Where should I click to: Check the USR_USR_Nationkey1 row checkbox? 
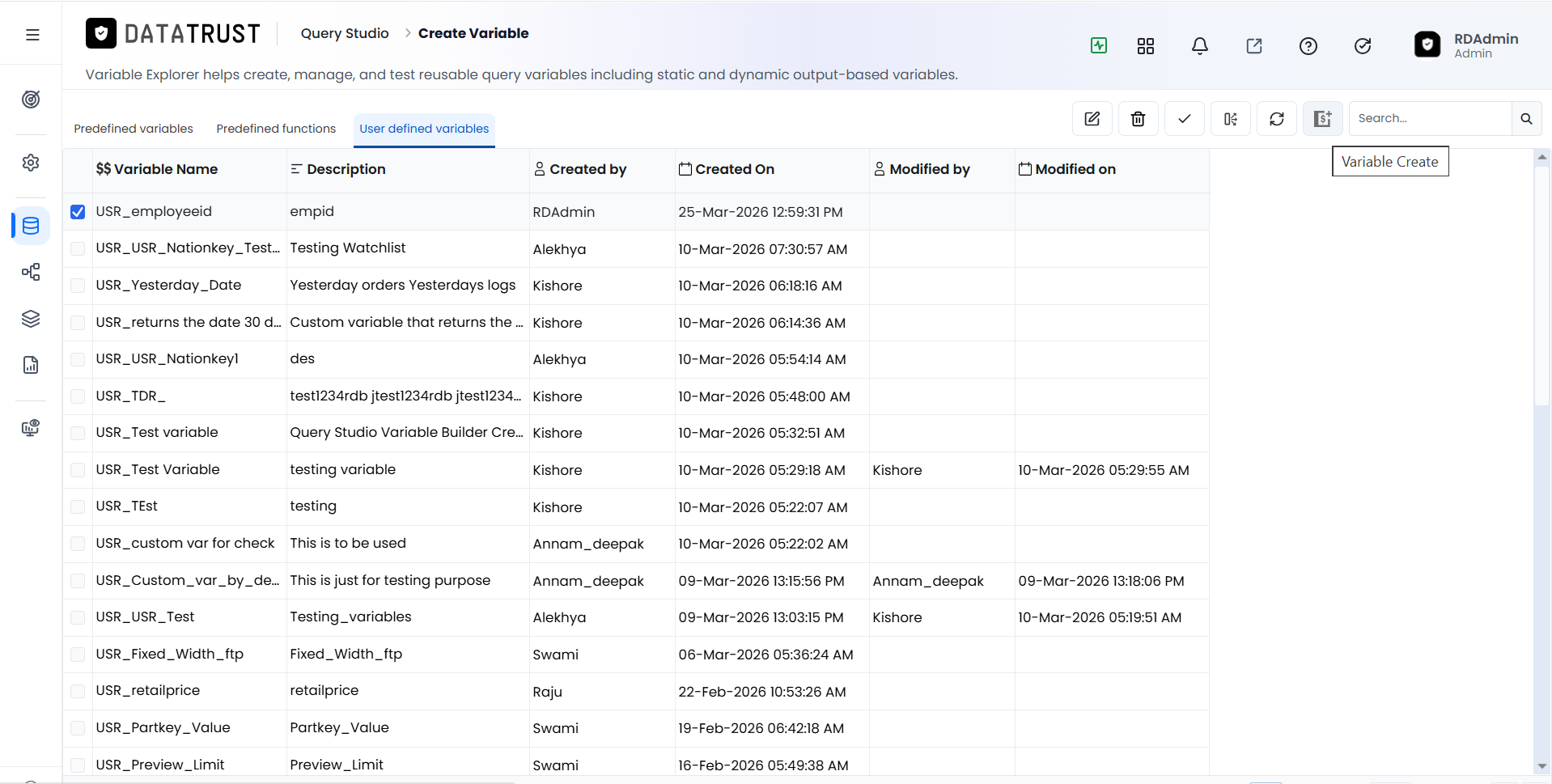78,359
